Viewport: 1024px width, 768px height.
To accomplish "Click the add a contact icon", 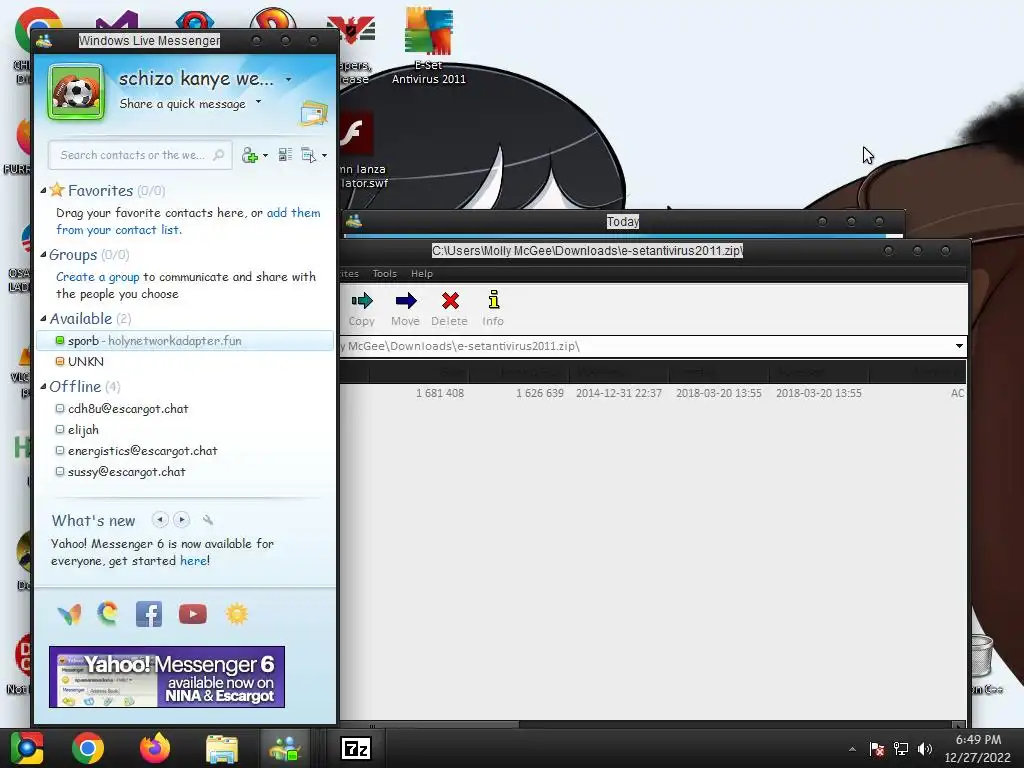I will pyautogui.click(x=249, y=155).
